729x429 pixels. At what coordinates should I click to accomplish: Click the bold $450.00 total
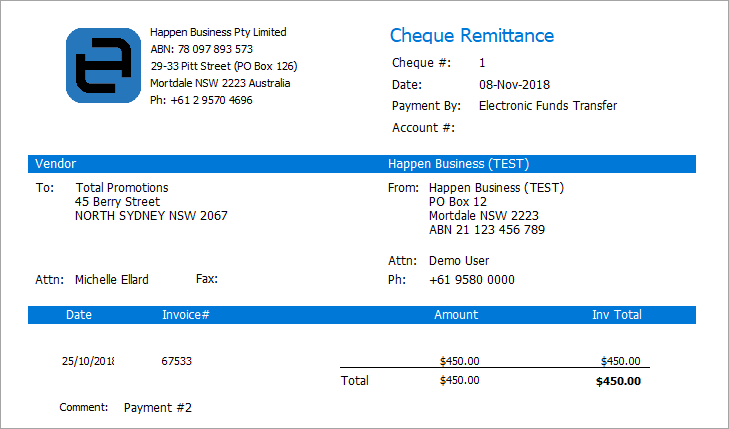coord(618,381)
